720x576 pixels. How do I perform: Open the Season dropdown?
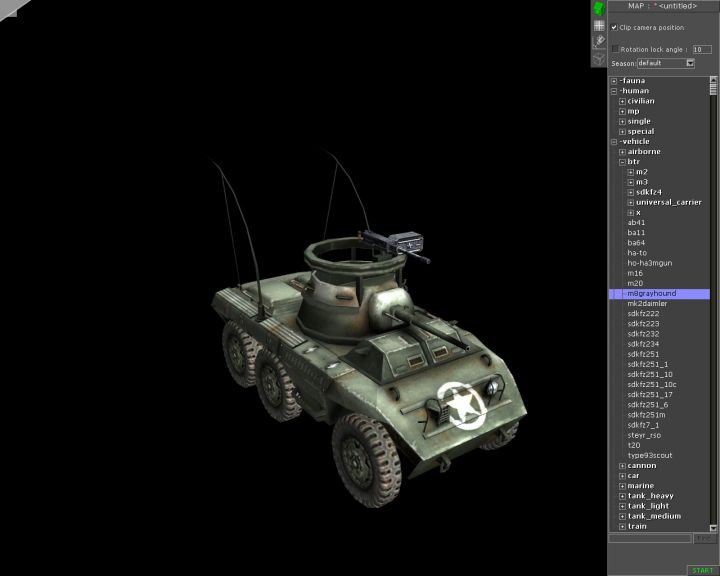click(x=690, y=63)
